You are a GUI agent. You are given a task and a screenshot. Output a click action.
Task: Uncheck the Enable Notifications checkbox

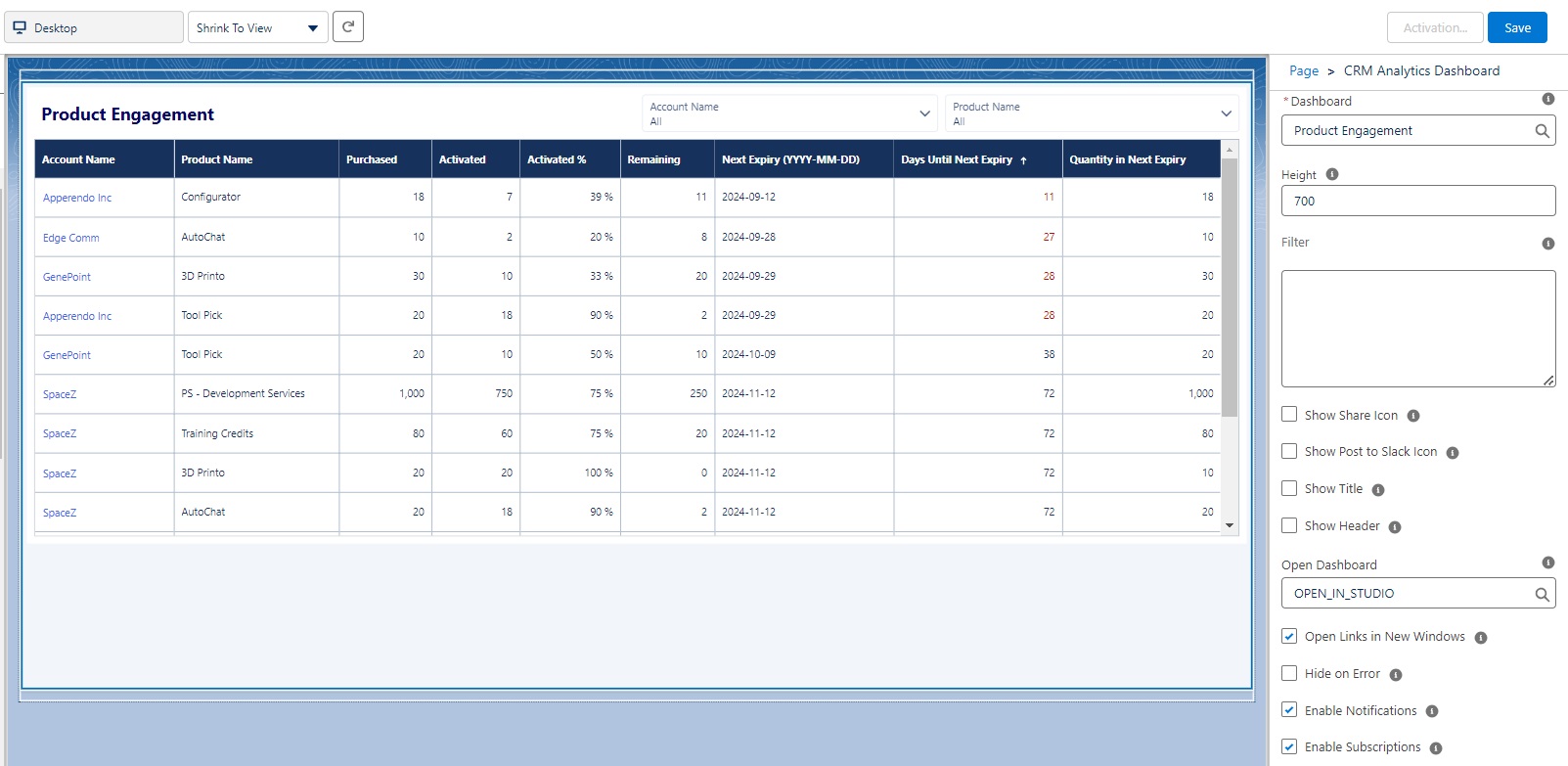click(x=1289, y=710)
